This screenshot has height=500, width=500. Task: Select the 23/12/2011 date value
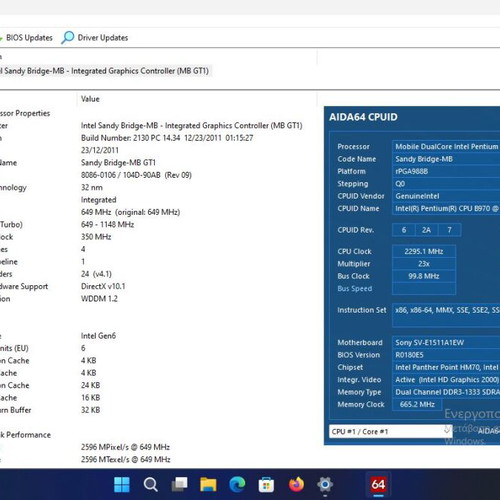click(100, 150)
